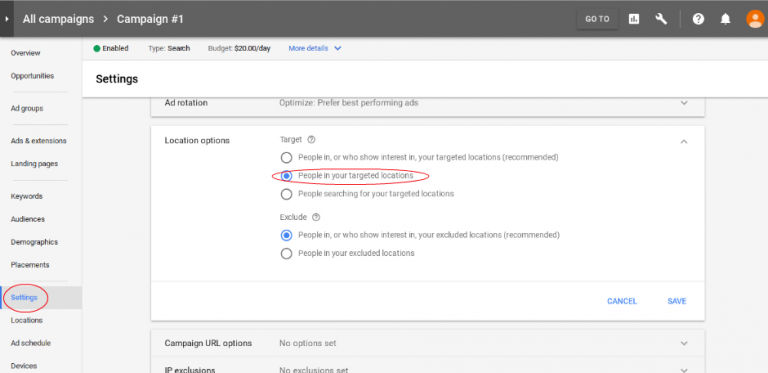Open Keywords in the sidebar

pyautogui.click(x=26, y=196)
